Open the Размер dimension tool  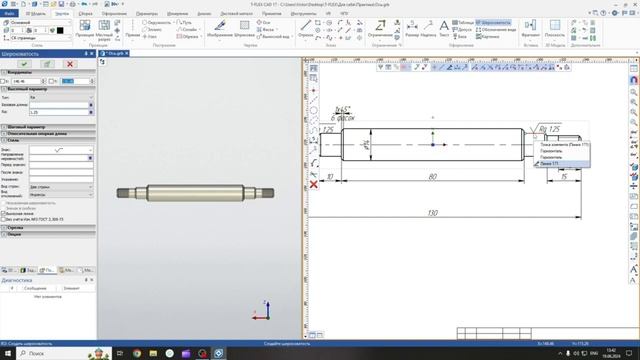(x=412, y=29)
